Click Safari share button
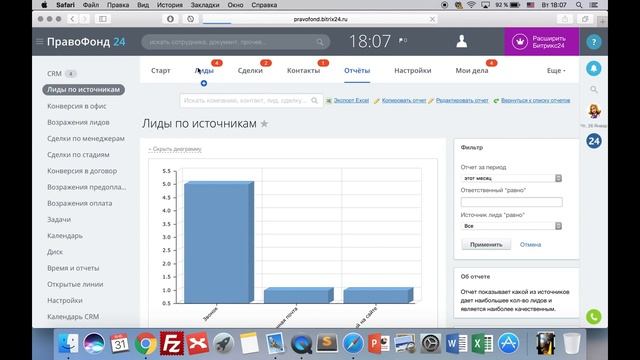 pos(565,19)
